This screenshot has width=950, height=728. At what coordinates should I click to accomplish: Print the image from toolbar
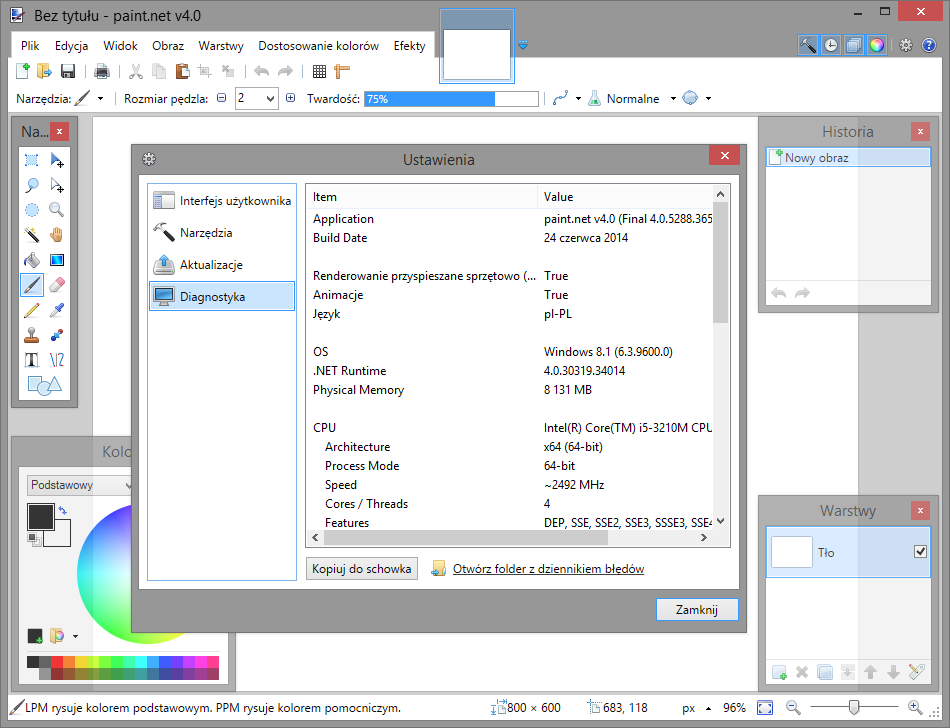(x=102, y=71)
